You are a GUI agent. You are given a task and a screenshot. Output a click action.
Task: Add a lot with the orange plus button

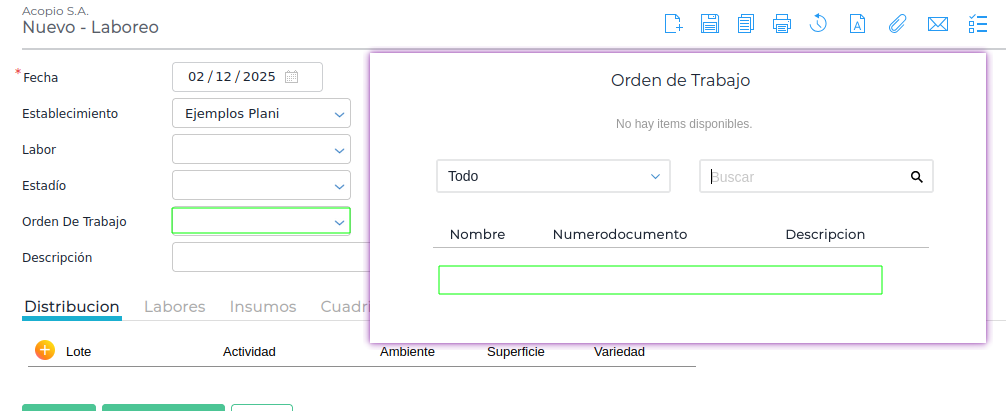[x=44, y=350]
